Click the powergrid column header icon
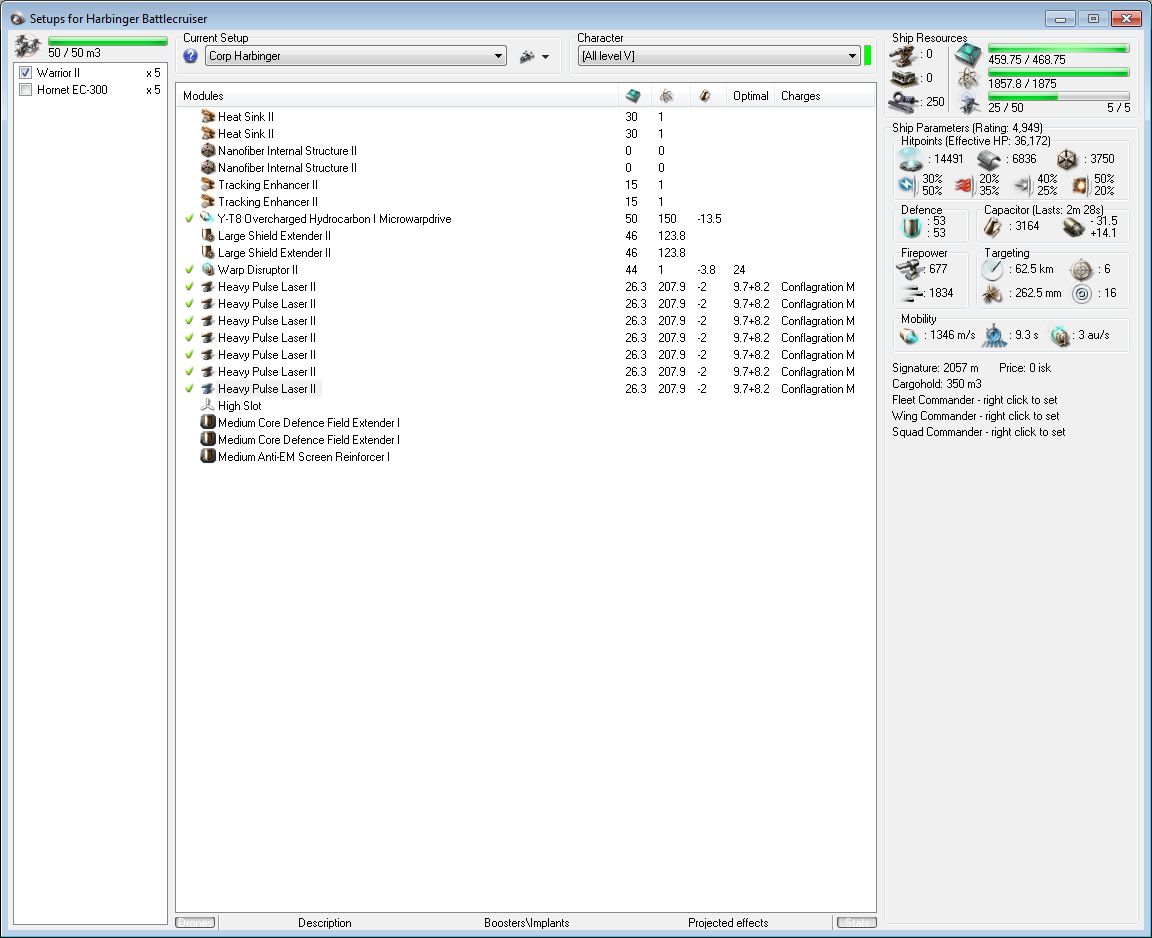1152x938 pixels. coord(666,96)
